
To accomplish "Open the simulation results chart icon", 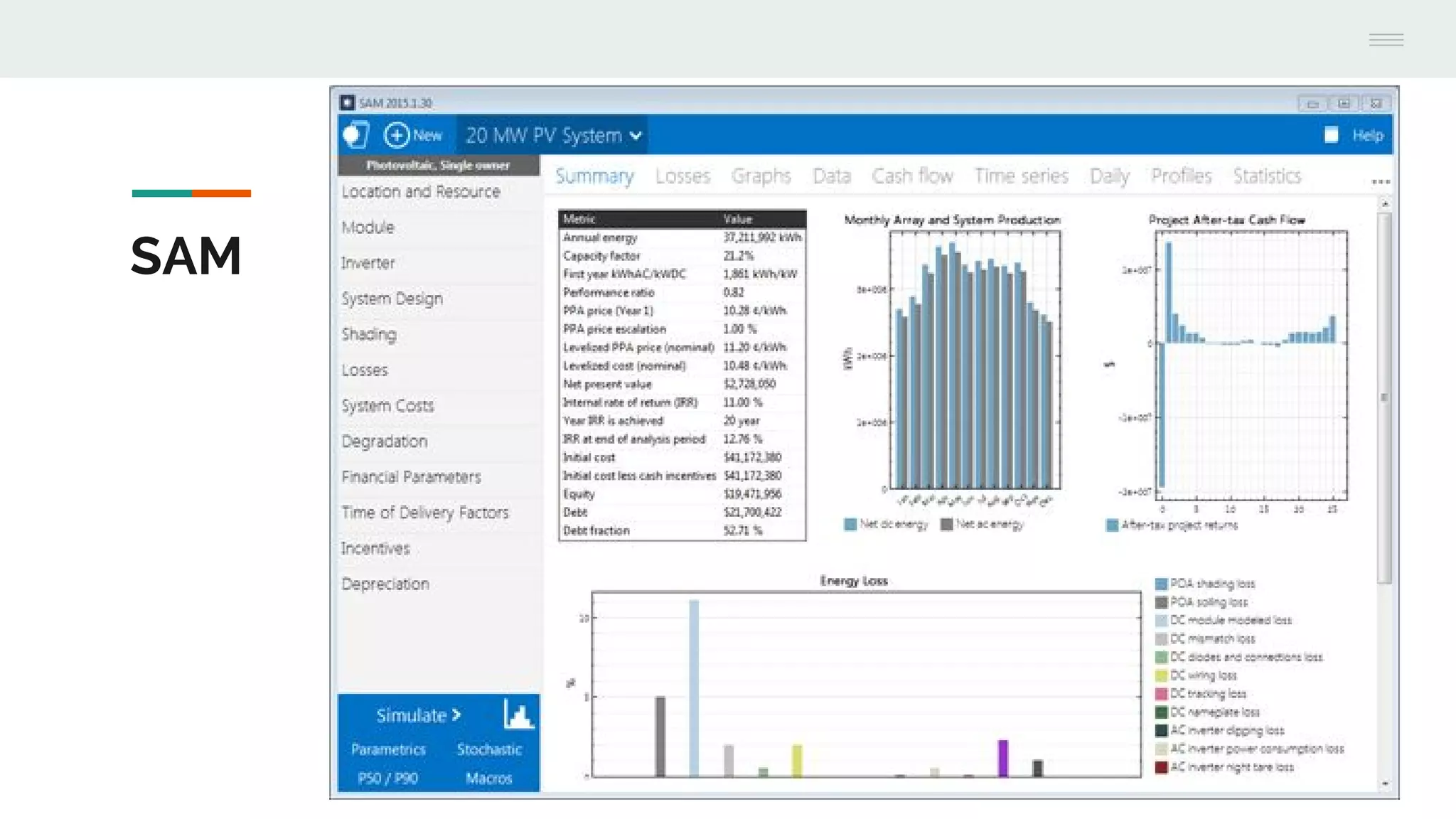I will click(518, 714).
